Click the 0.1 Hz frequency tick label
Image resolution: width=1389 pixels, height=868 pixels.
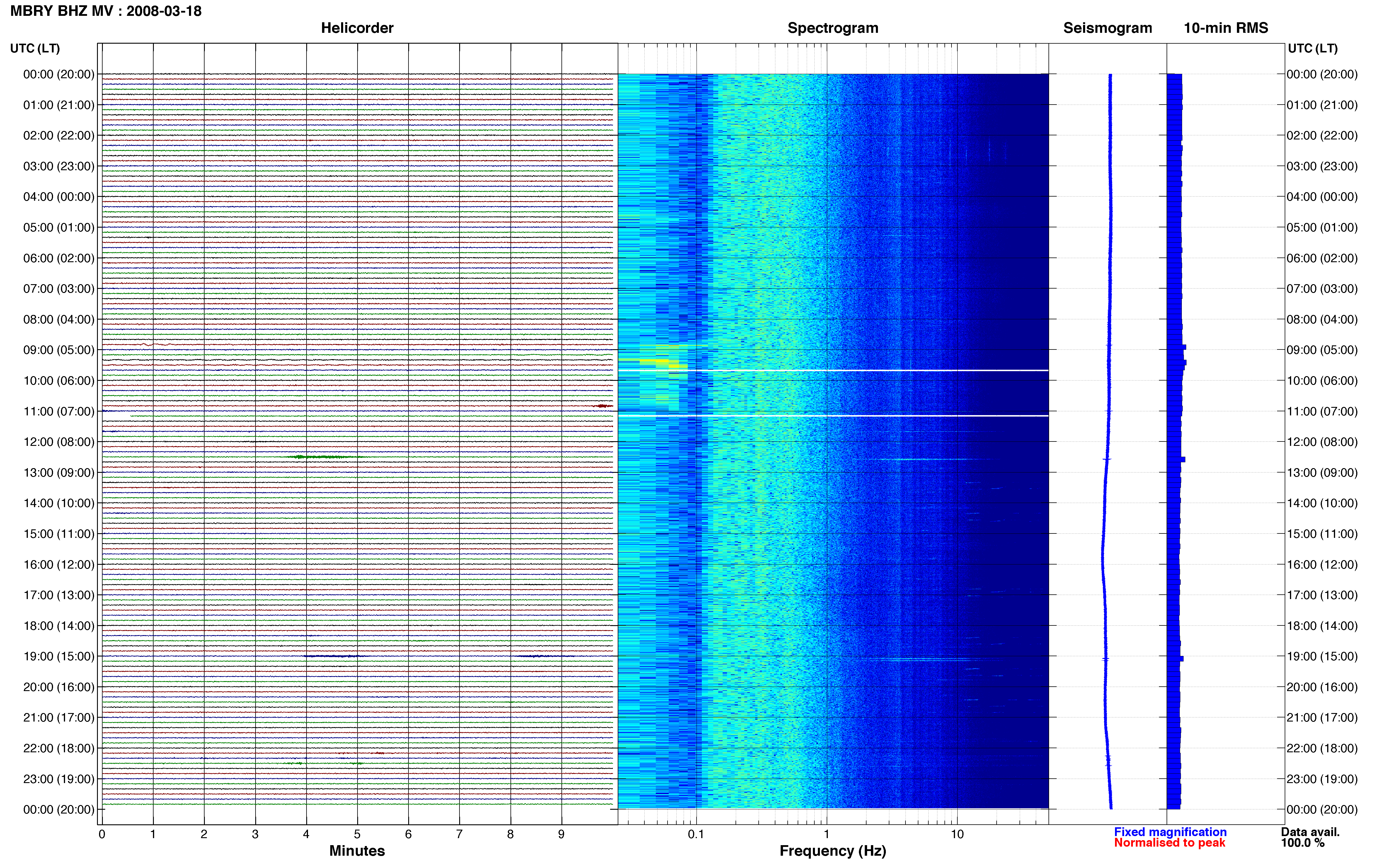tap(696, 834)
